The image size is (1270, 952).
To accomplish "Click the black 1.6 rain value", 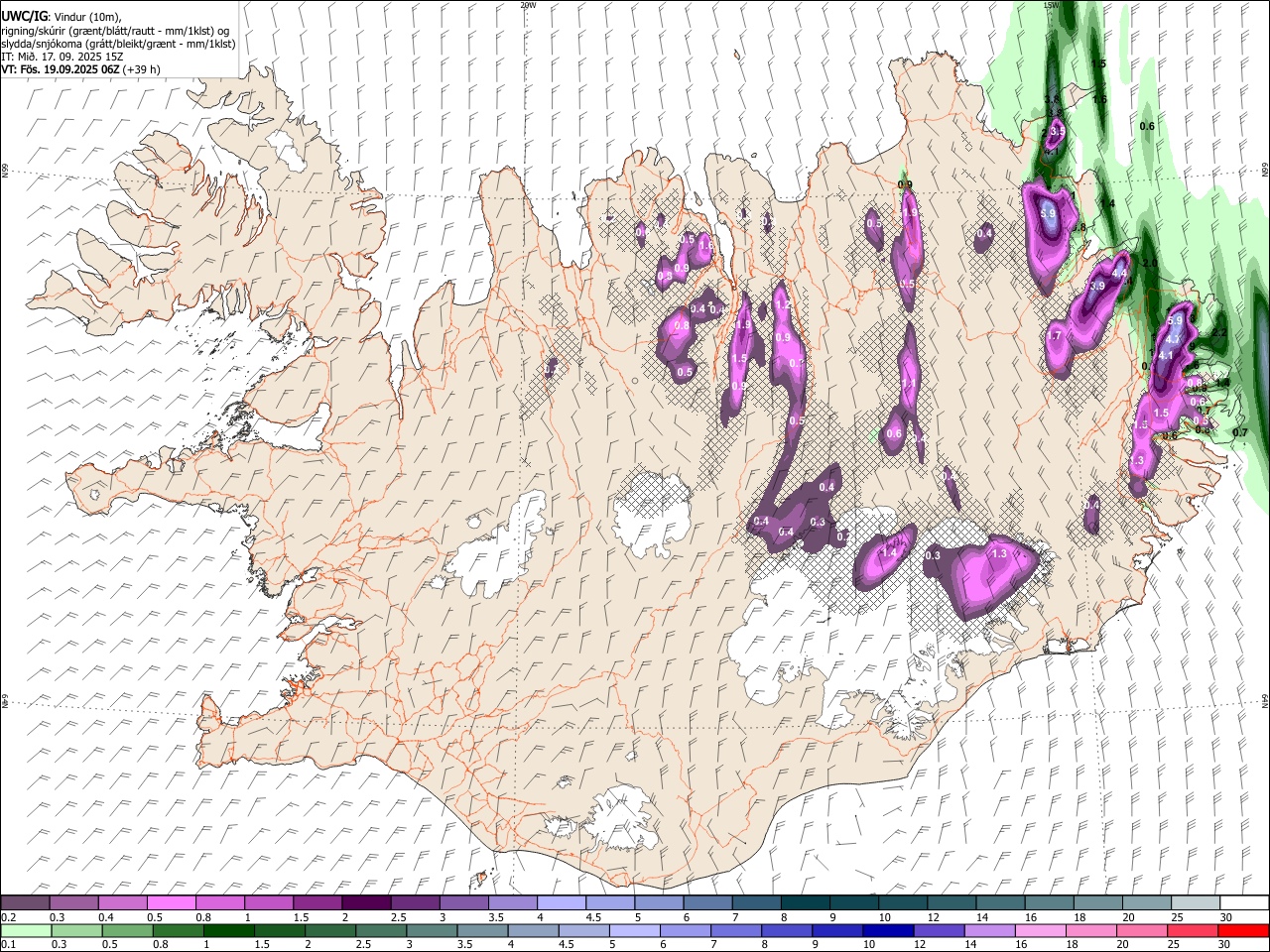I will click(1099, 99).
